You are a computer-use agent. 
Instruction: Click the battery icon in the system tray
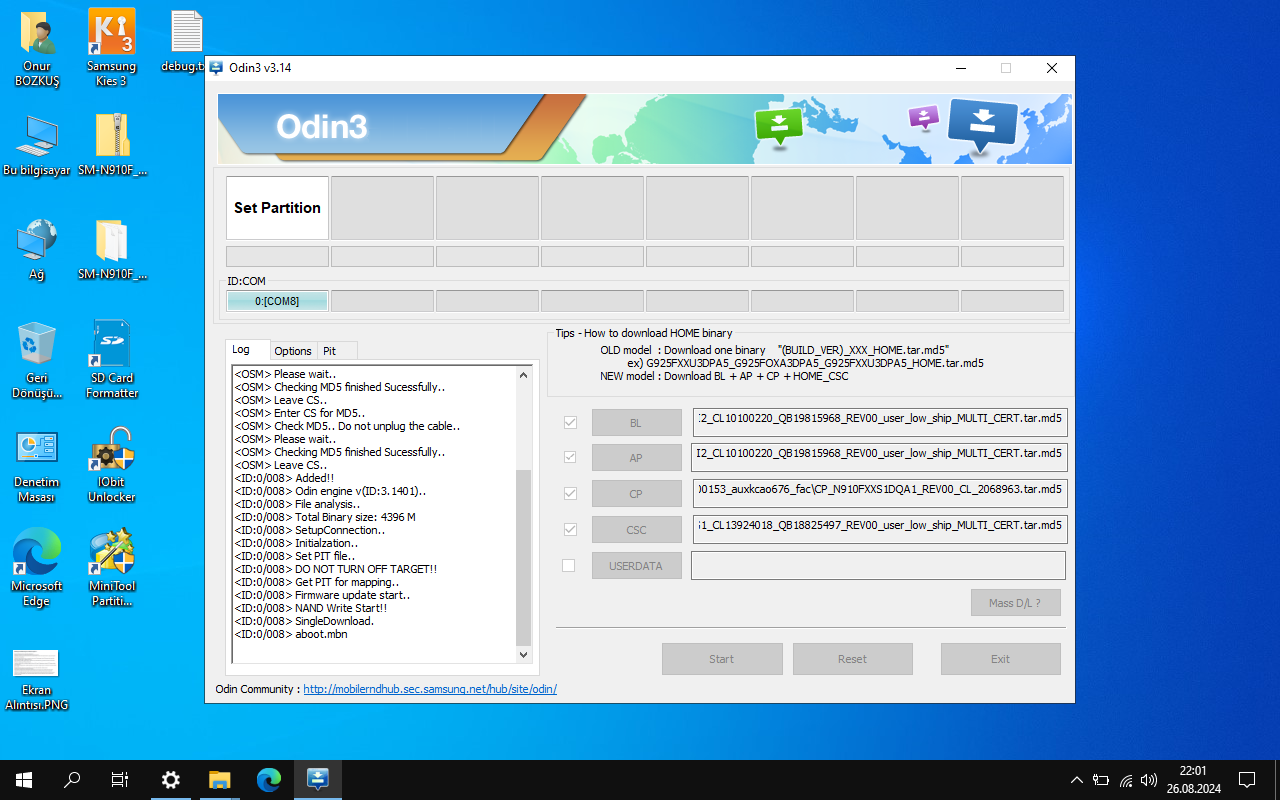[1101, 780]
